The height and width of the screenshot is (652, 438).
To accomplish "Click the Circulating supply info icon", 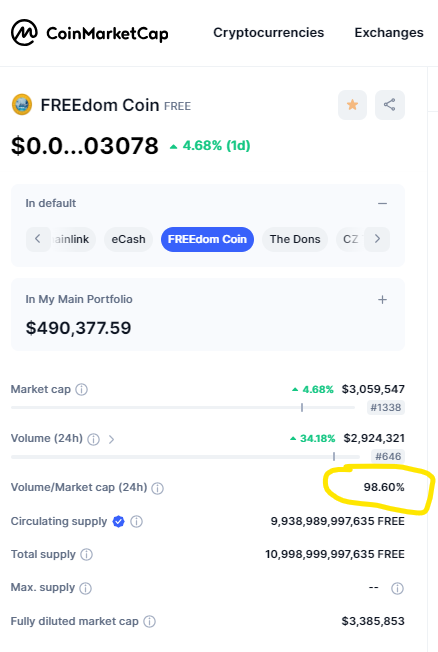I will 136,521.
